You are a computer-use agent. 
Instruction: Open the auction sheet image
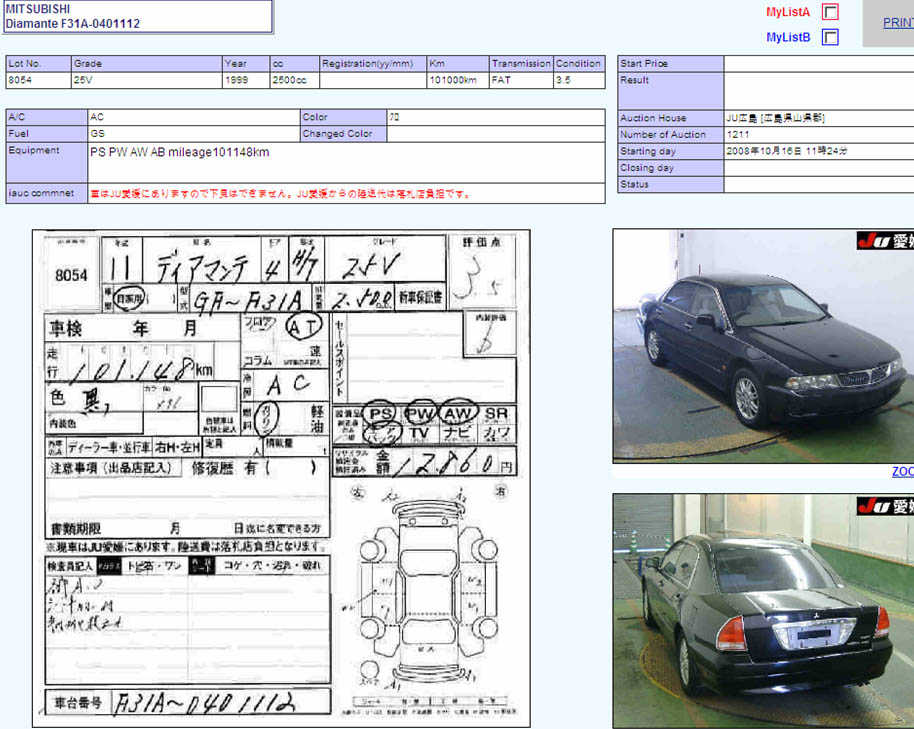pyautogui.click(x=281, y=478)
